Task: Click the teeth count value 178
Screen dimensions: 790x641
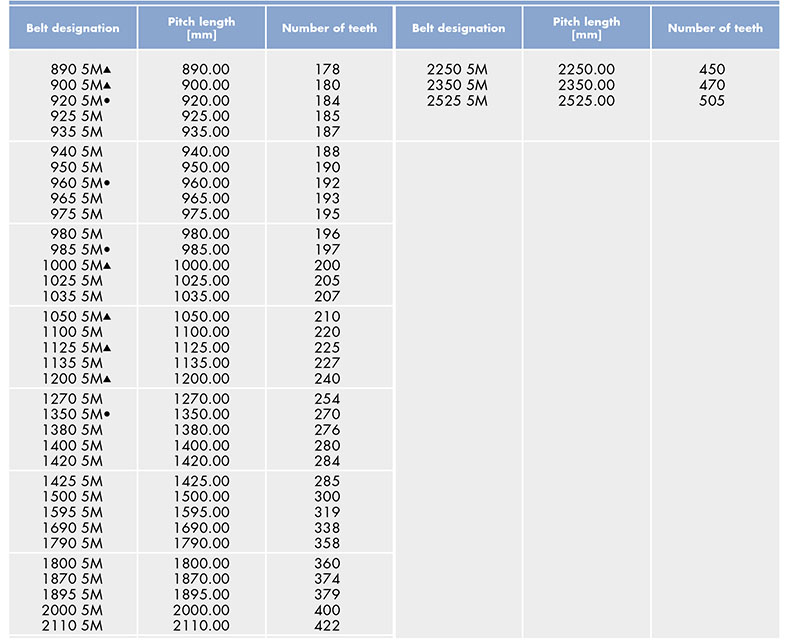Action: click(327, 70)
